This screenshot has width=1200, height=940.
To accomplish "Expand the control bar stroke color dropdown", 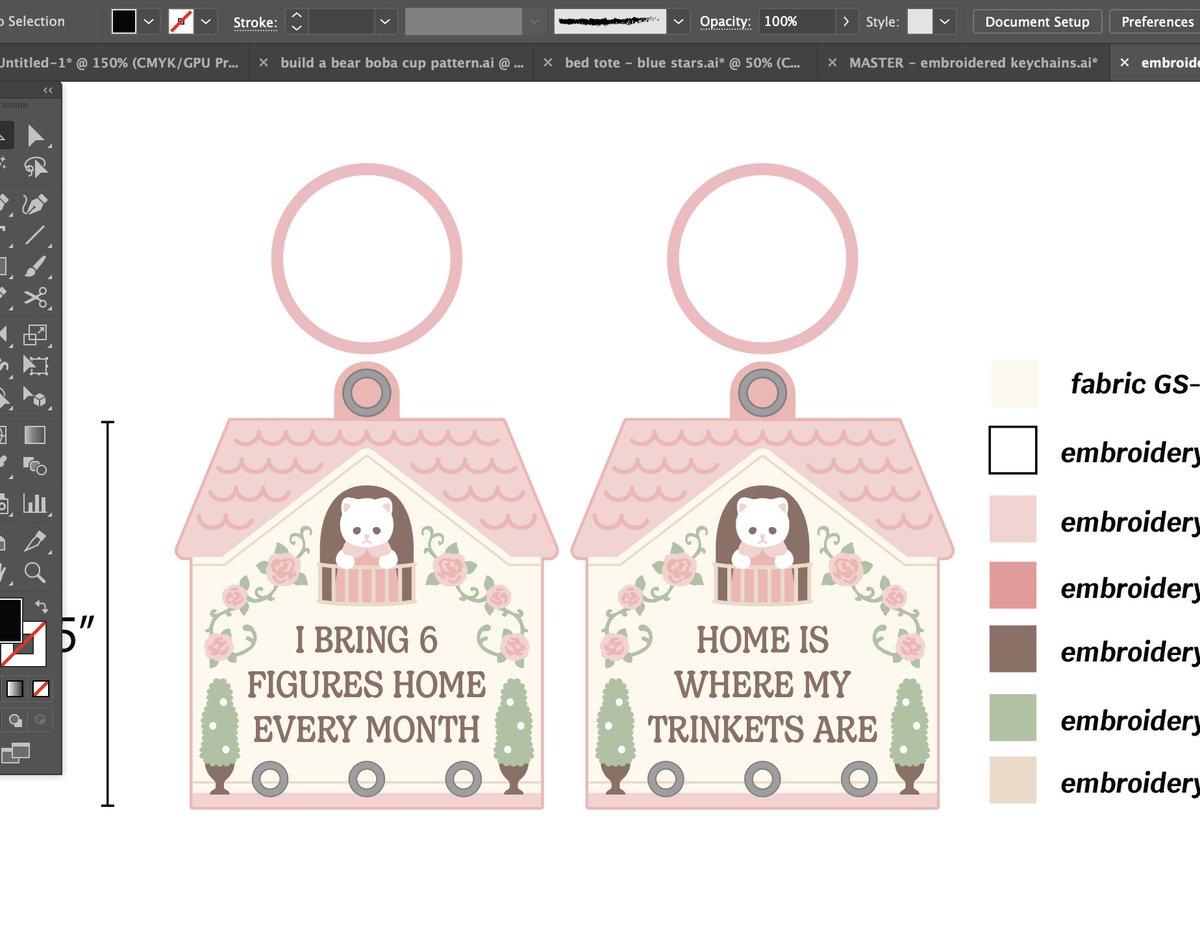I will click(x=207, y=21).
